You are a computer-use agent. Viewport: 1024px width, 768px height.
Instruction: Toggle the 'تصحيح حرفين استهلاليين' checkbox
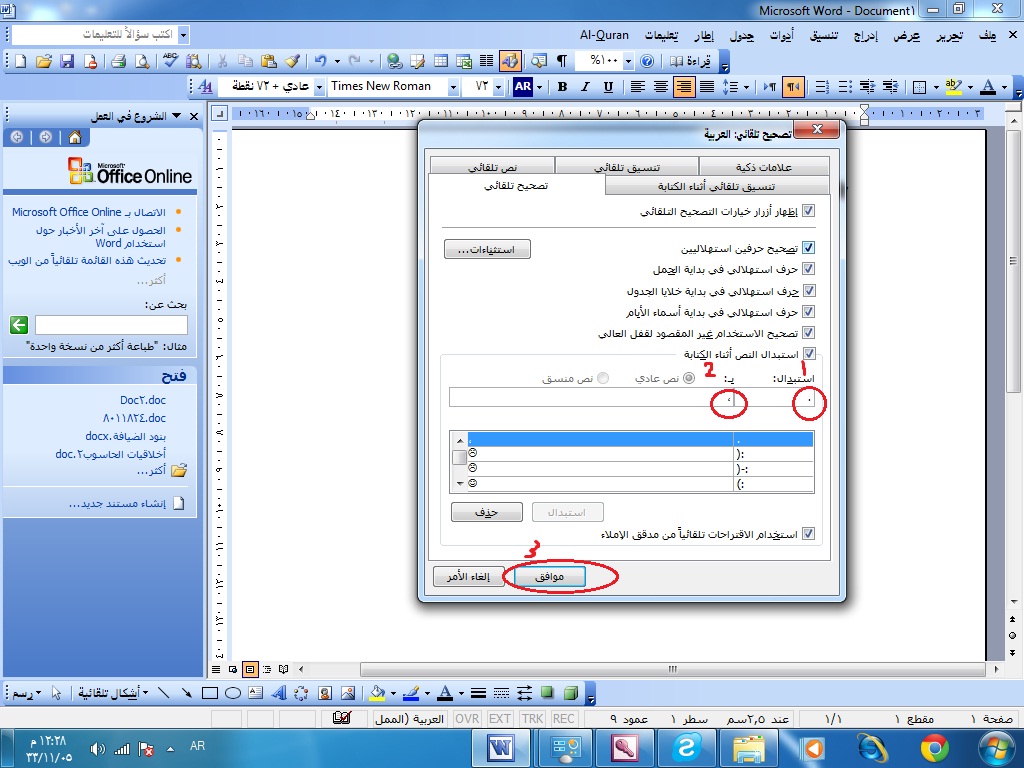pyautogui.click(x=808, y=248)
